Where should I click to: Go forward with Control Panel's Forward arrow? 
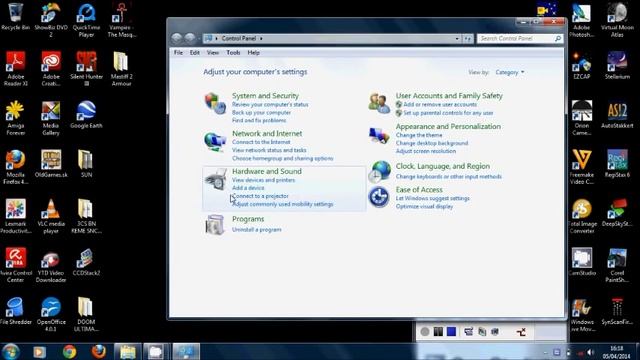click(x=189, y=38)
